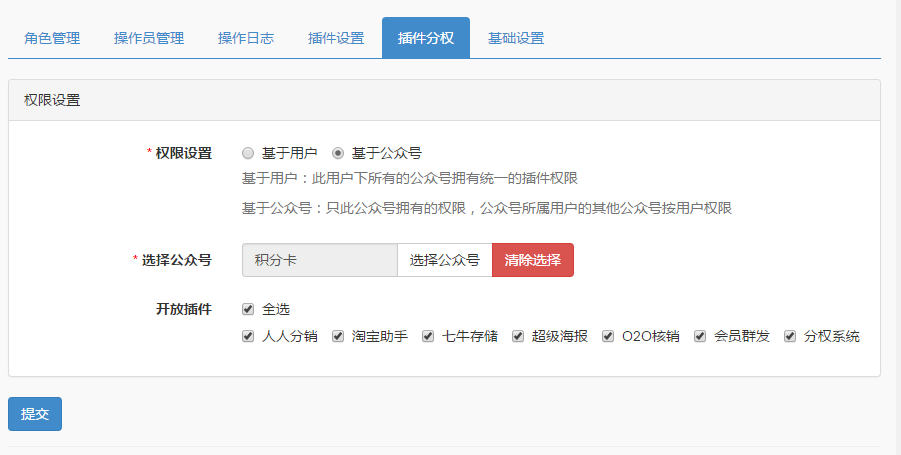Submit the form with 提交 button
The width and height of the screenshot is (901, 455).
click(x=35, y=414)
